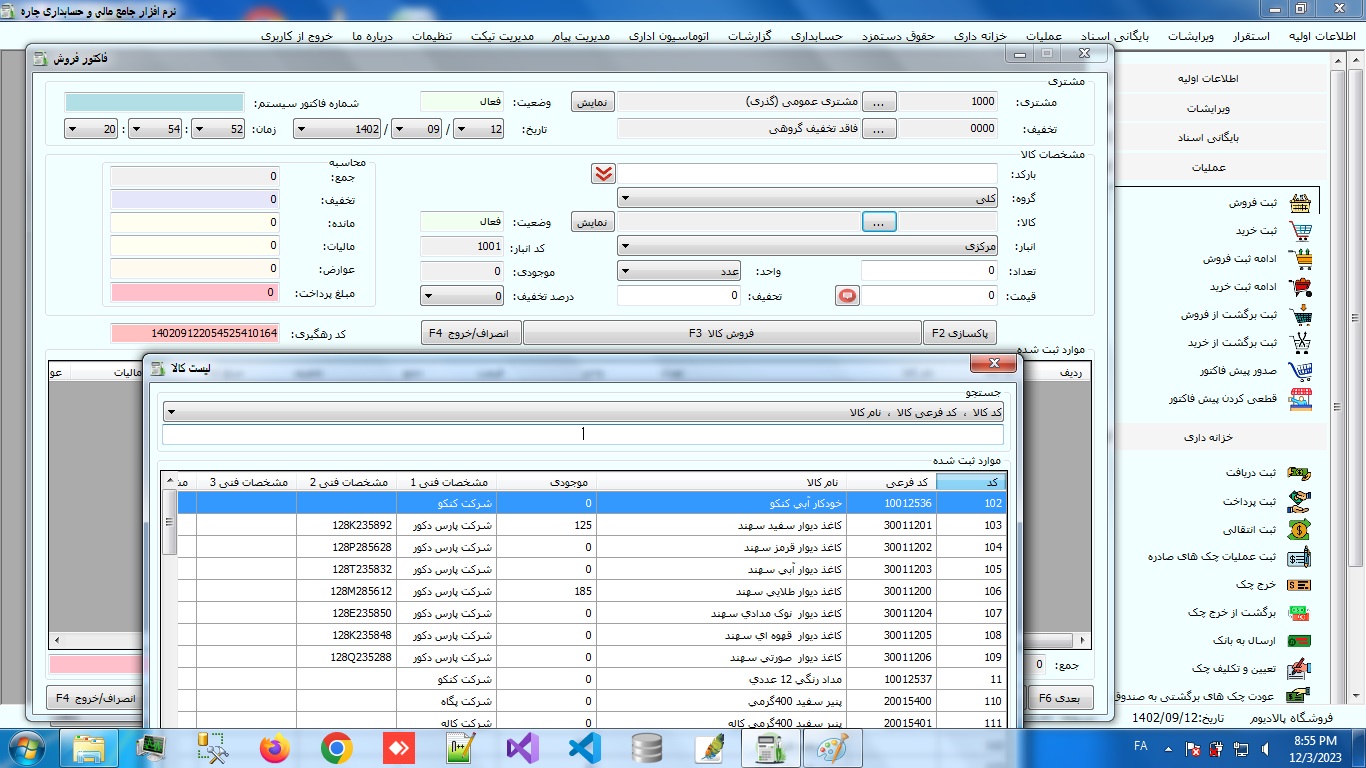Click the ثبت دریافت icon
Viewport: 1366px width, 768px height.
click(x=1298, y=473)
